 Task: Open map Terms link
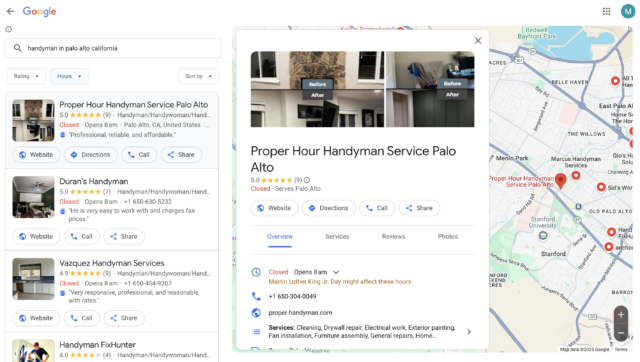coord(621,349)
